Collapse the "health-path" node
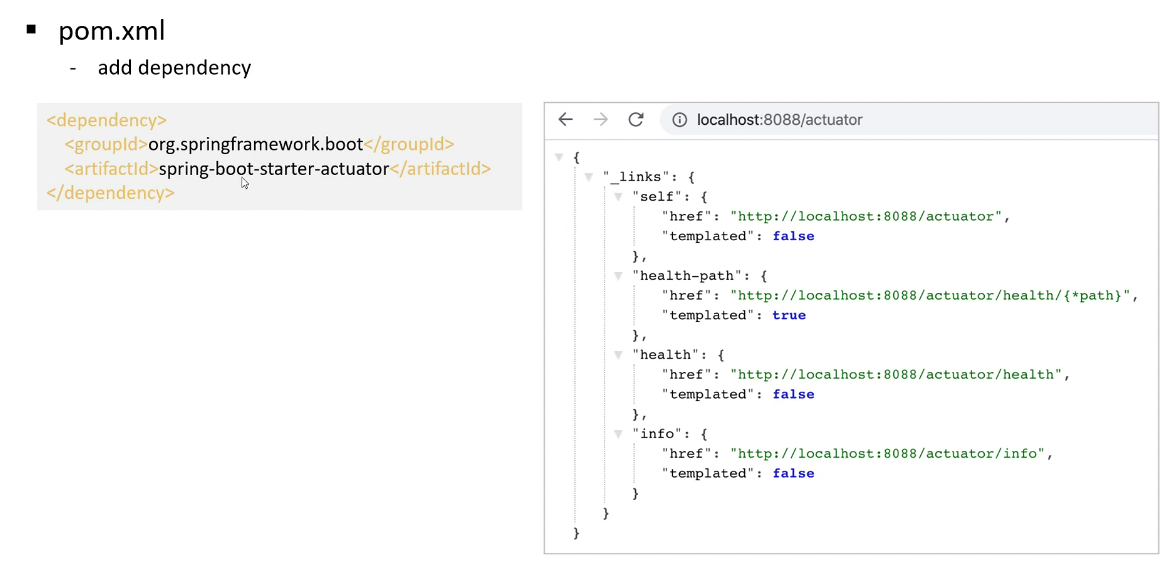The width and height of the screenshot is (1167, 561). [x=618, y=275]
